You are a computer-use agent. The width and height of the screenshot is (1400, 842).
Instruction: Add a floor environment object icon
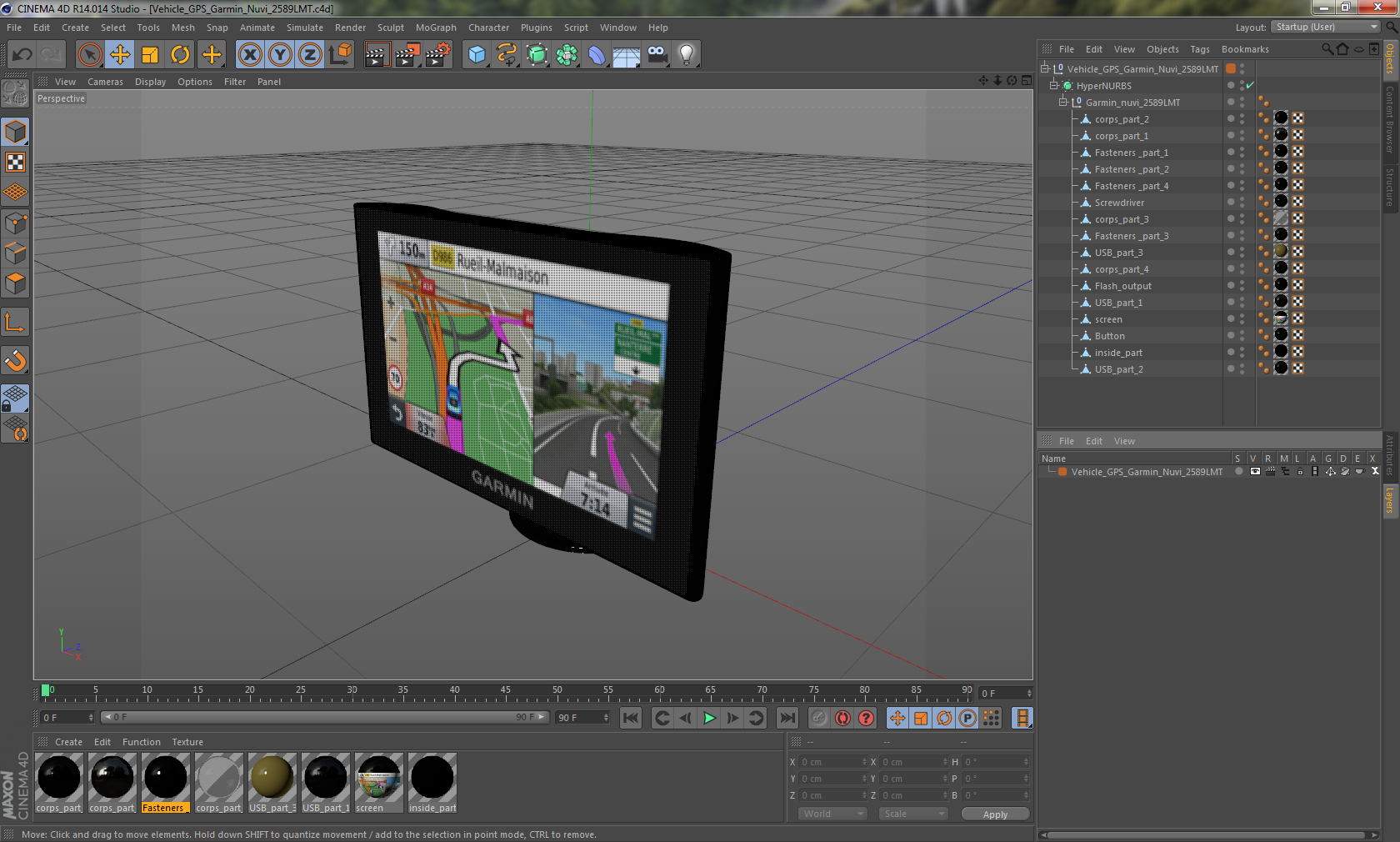click(627, 55)
